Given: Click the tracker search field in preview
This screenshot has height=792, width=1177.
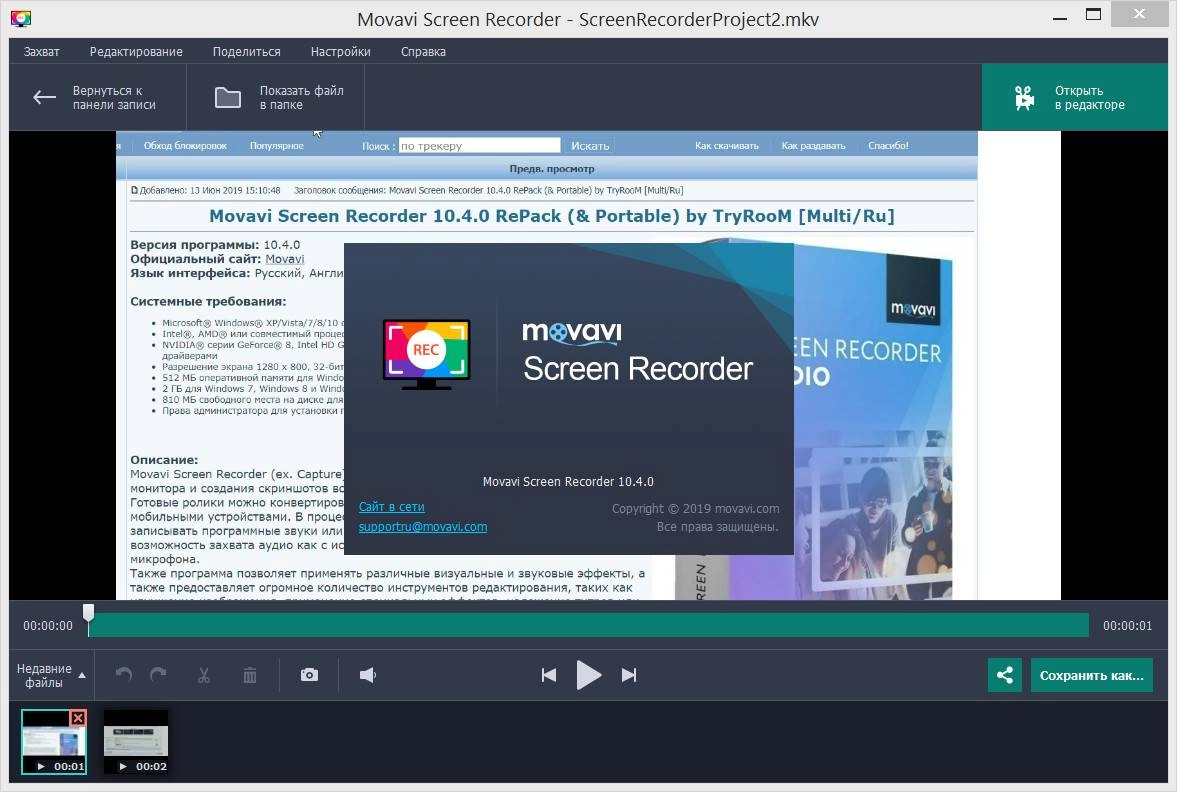Looking at the screenshot, I should coord(480,146).
